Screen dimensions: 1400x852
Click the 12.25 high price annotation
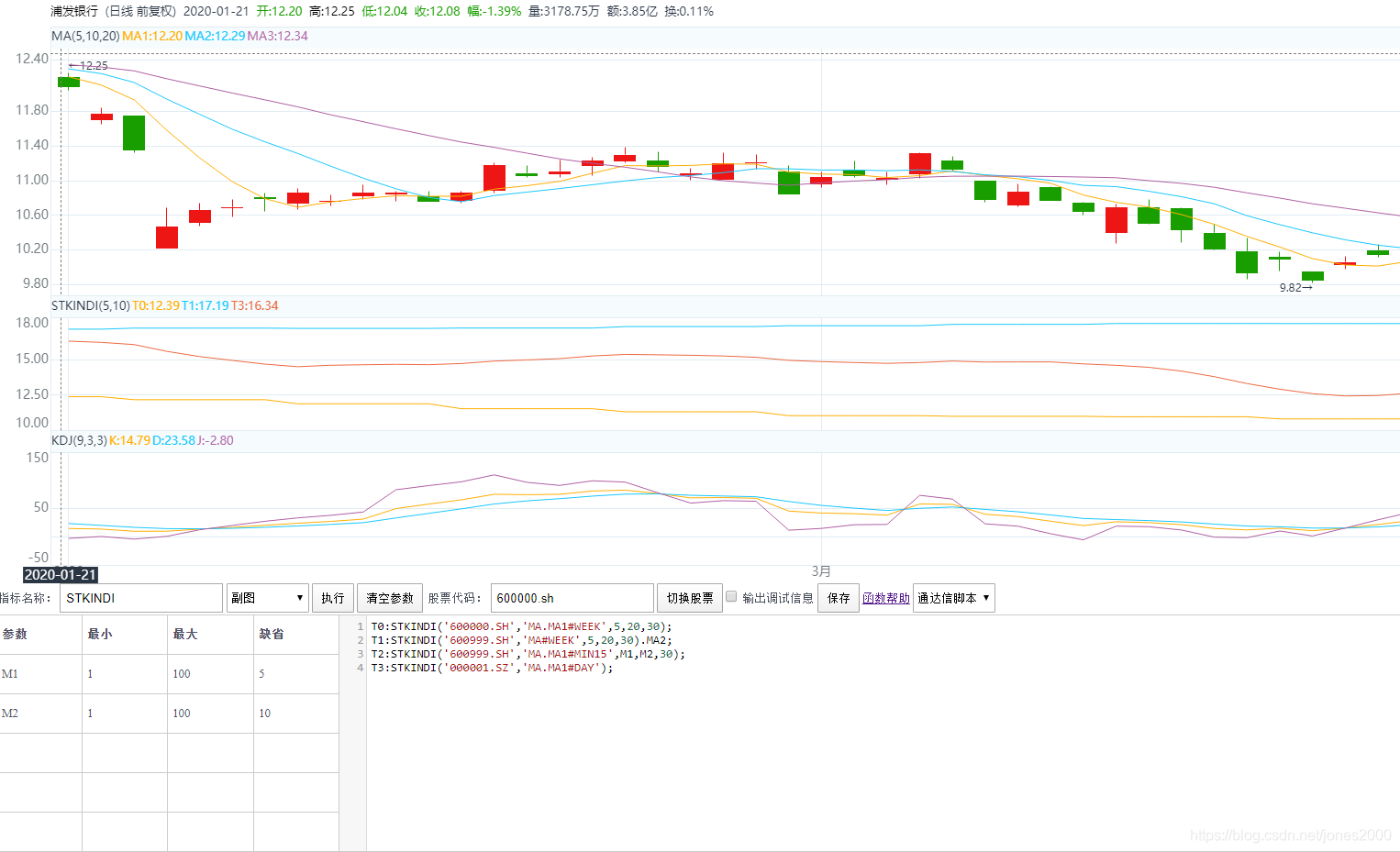88,66
